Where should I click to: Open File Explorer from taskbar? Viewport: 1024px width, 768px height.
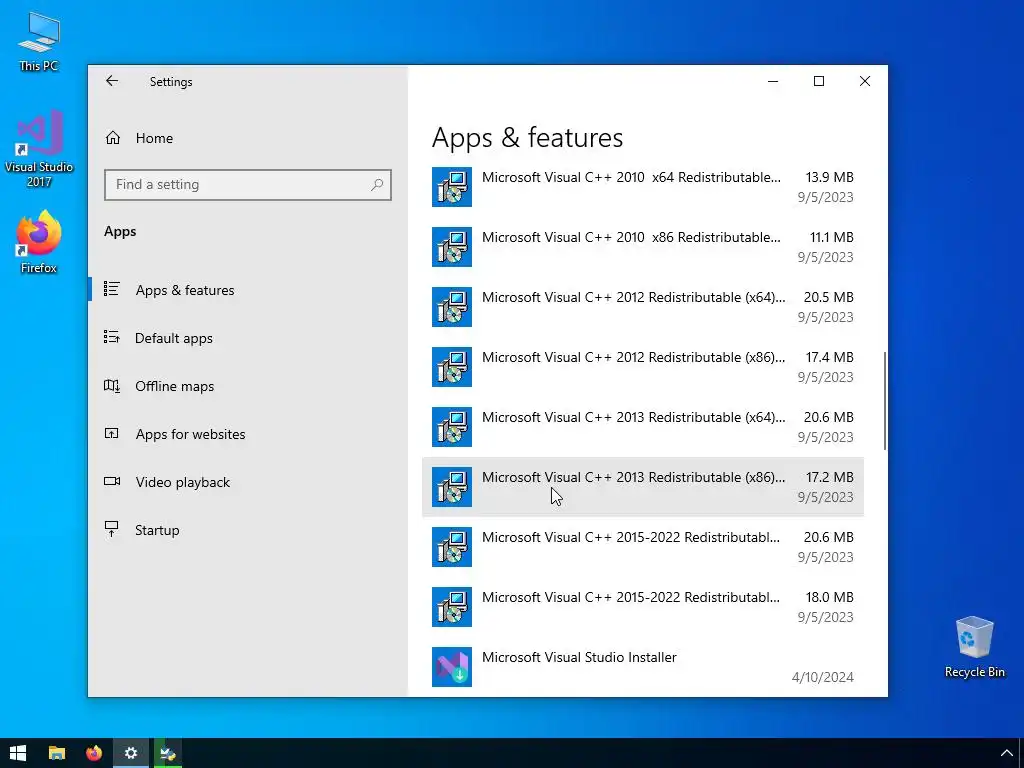tap(57, 753)
